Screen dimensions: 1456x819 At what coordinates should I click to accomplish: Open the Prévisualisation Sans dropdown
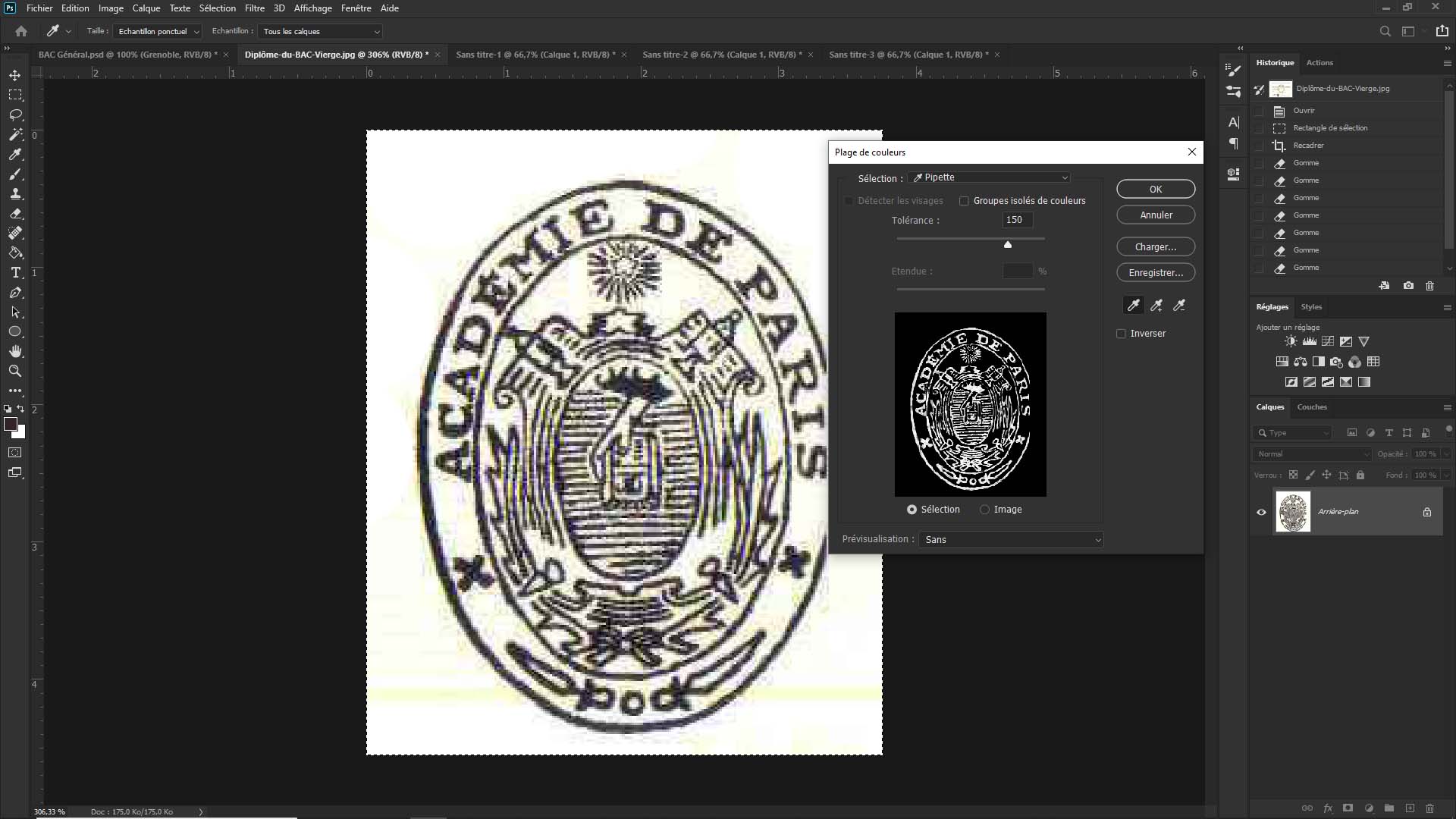pyautogui.click(x=1011, y=539)
